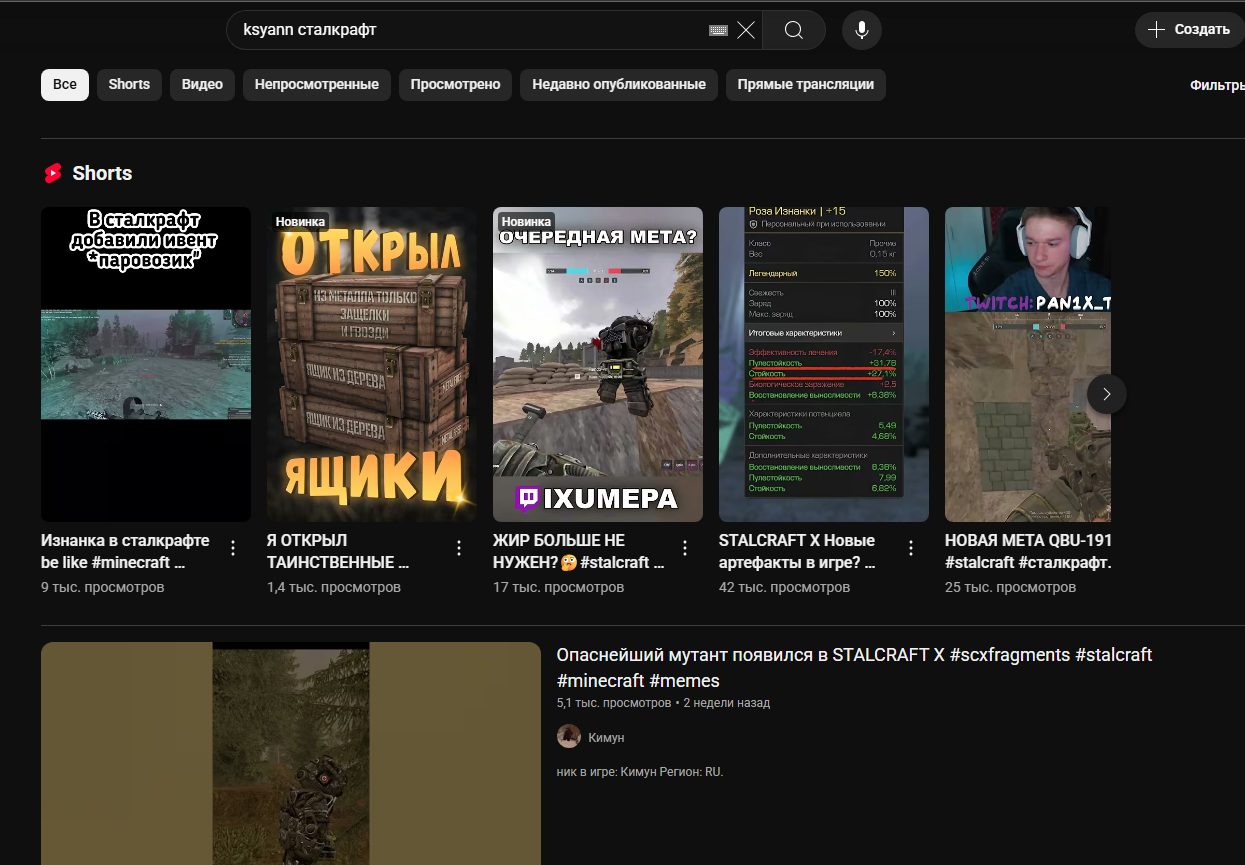Show next Shorts with the right arrow
The height and width of the screenshot is (865, 1245).
1107,394
